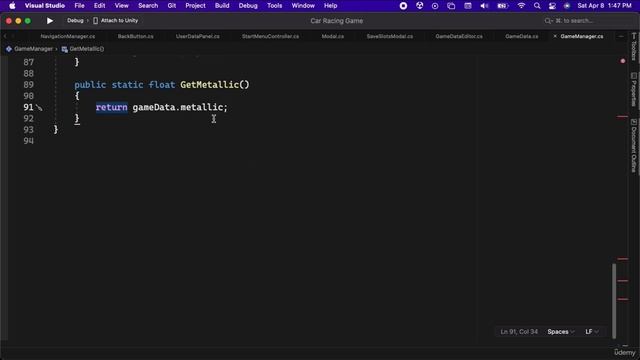Click the screen recording stop icon in menu bar
The height and width of the screenshot is (360, 640).
(403, 6)
